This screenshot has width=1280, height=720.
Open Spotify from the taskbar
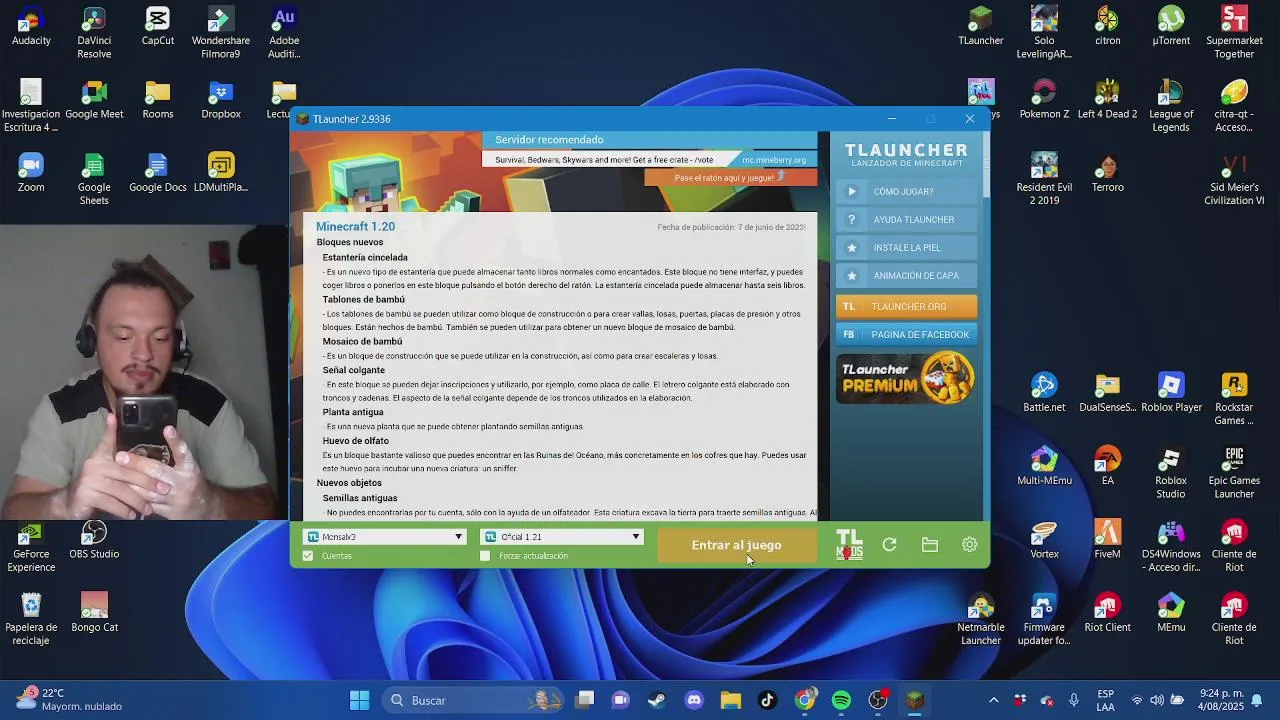[841, 700]
